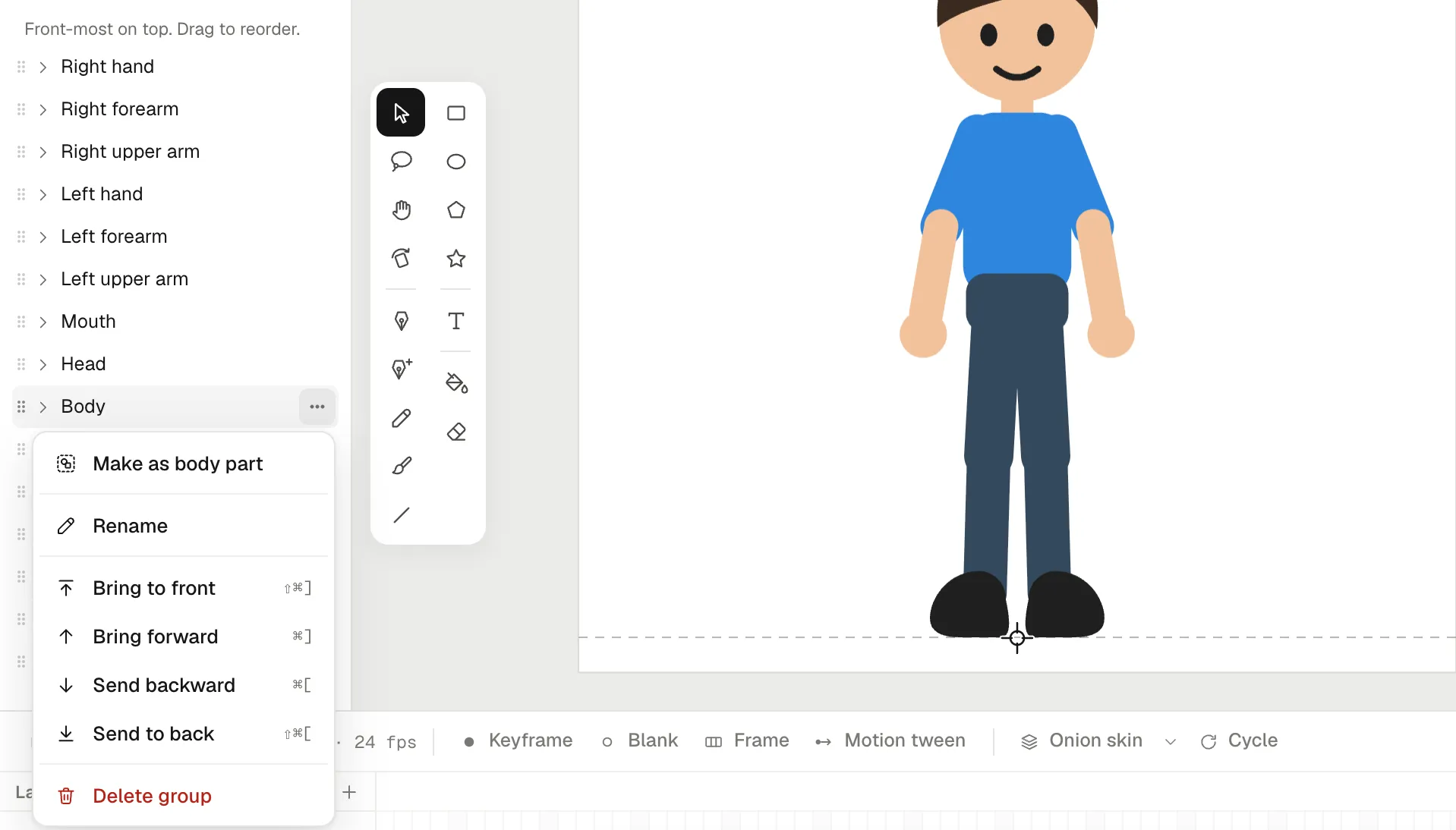1456x830 pixels.
Task: Select the Line tool
Action: point(401,515)
